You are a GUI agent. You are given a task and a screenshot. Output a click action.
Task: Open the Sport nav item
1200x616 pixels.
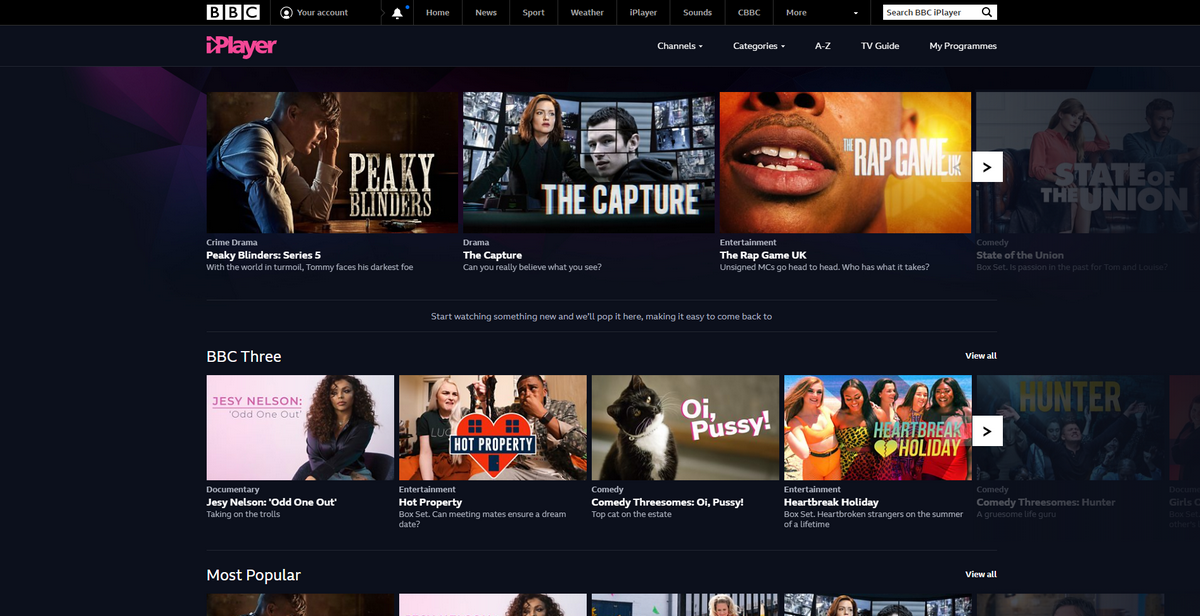point(534,13)
